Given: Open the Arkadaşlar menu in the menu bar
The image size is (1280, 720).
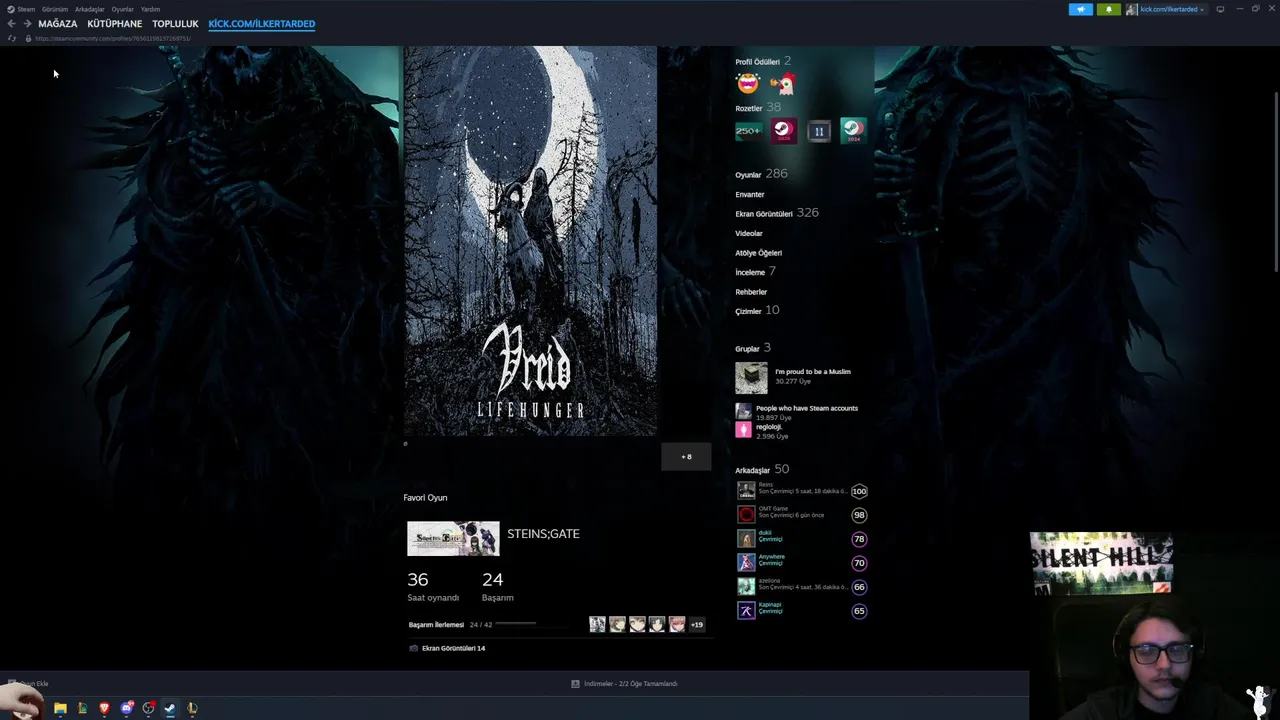Looking at the screenshot, I should (89, 9).
